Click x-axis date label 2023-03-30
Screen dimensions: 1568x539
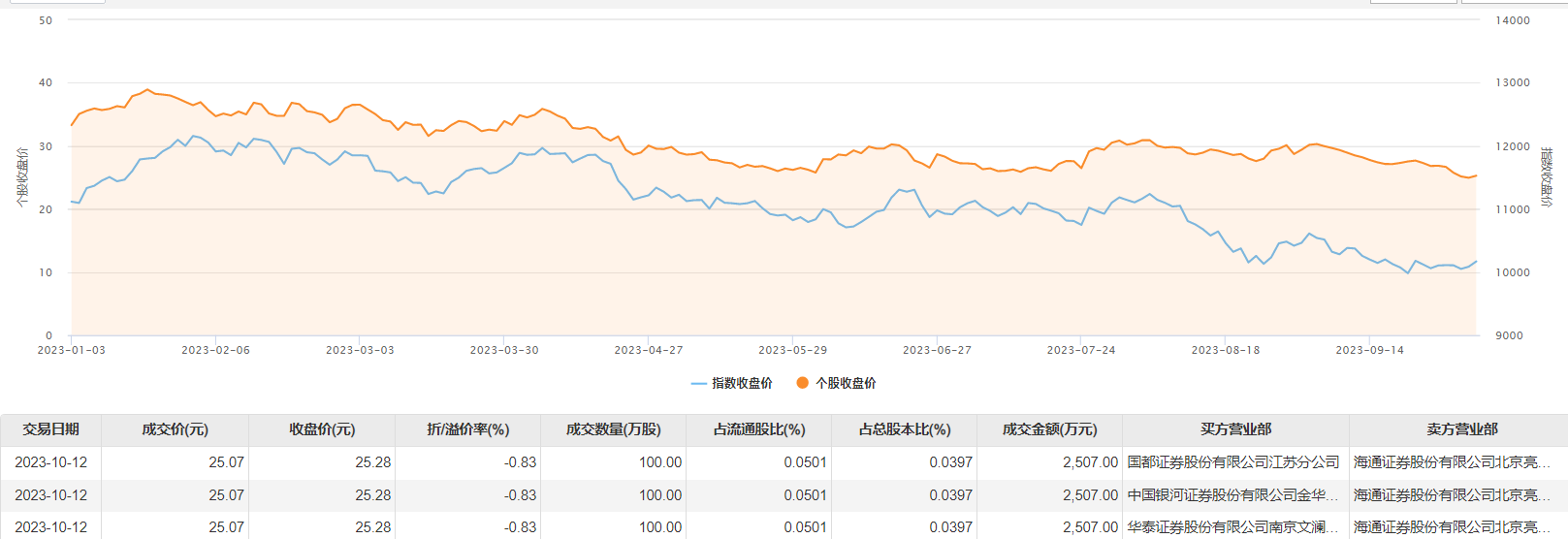tap(504, 350)
